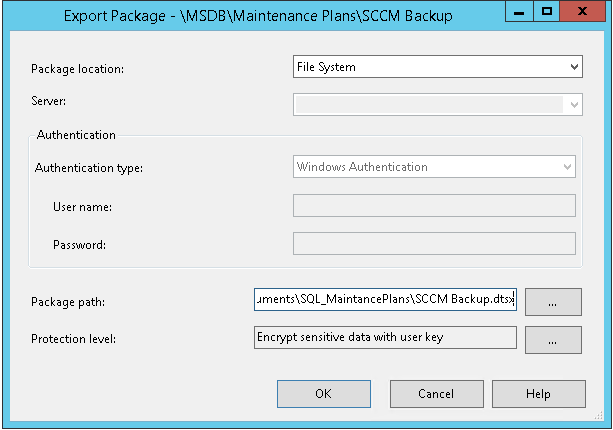Image resolution: width=613 pixels, height=430 pixels.
Task: Cancel the Export Package dialog
Action: tap(436, 394)
